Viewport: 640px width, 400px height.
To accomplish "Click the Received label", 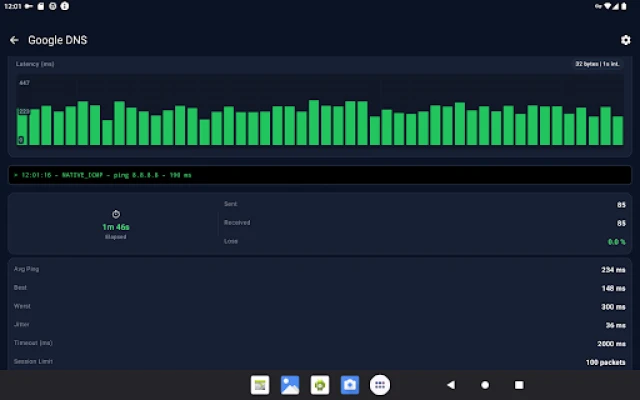I will [x=237, y=222].
